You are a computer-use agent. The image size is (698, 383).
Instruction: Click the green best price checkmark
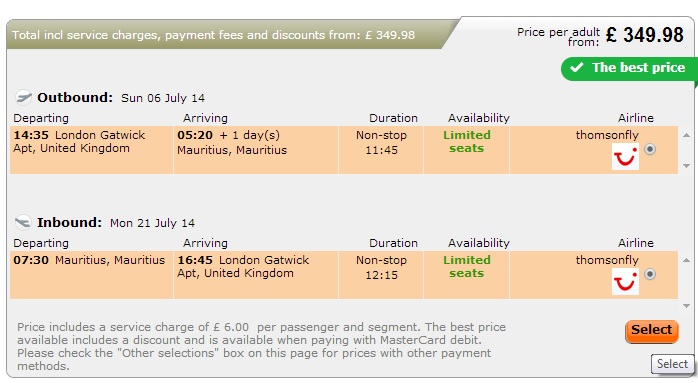pos(576,67)
